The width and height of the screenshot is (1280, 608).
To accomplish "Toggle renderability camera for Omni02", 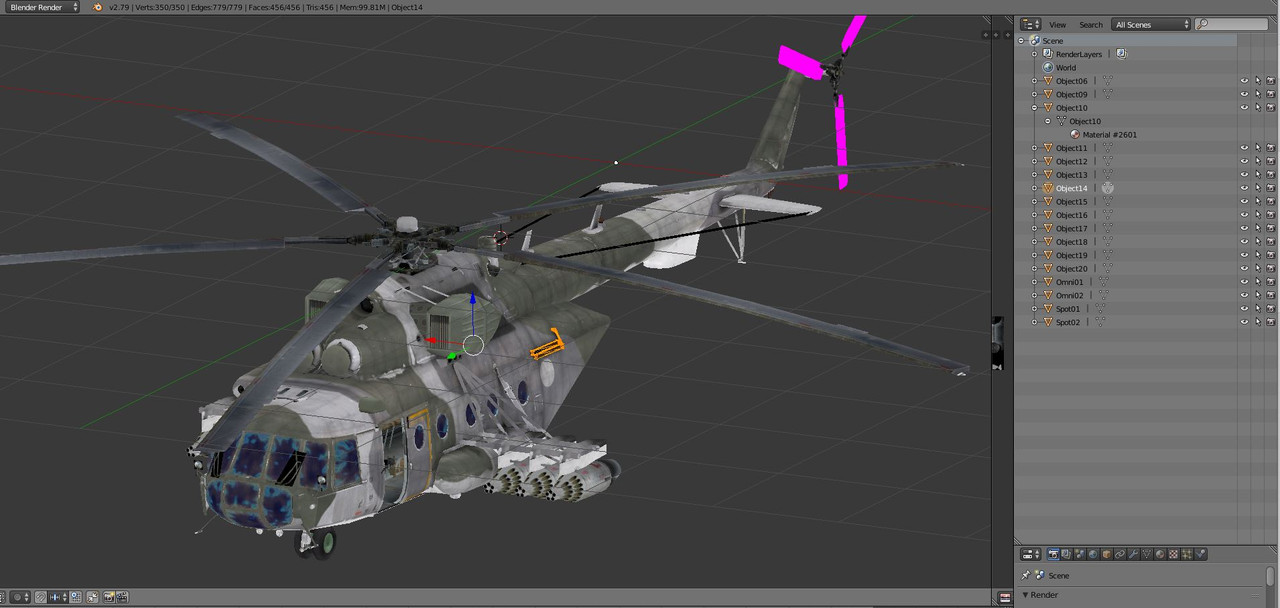I will click(1271, 295).
